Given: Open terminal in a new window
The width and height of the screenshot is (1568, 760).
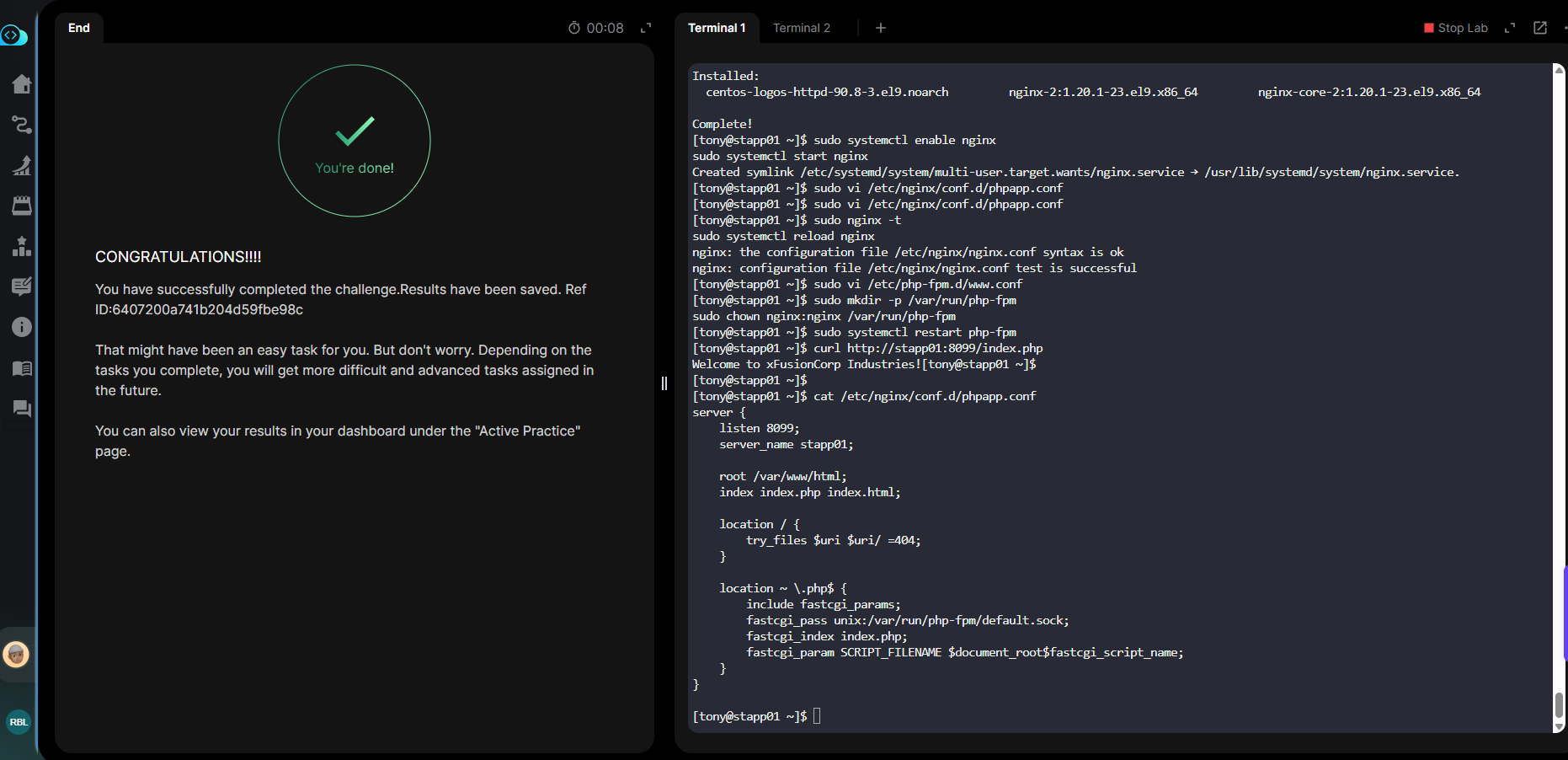Looking at the screenshot, I should tap(1540, 28).
